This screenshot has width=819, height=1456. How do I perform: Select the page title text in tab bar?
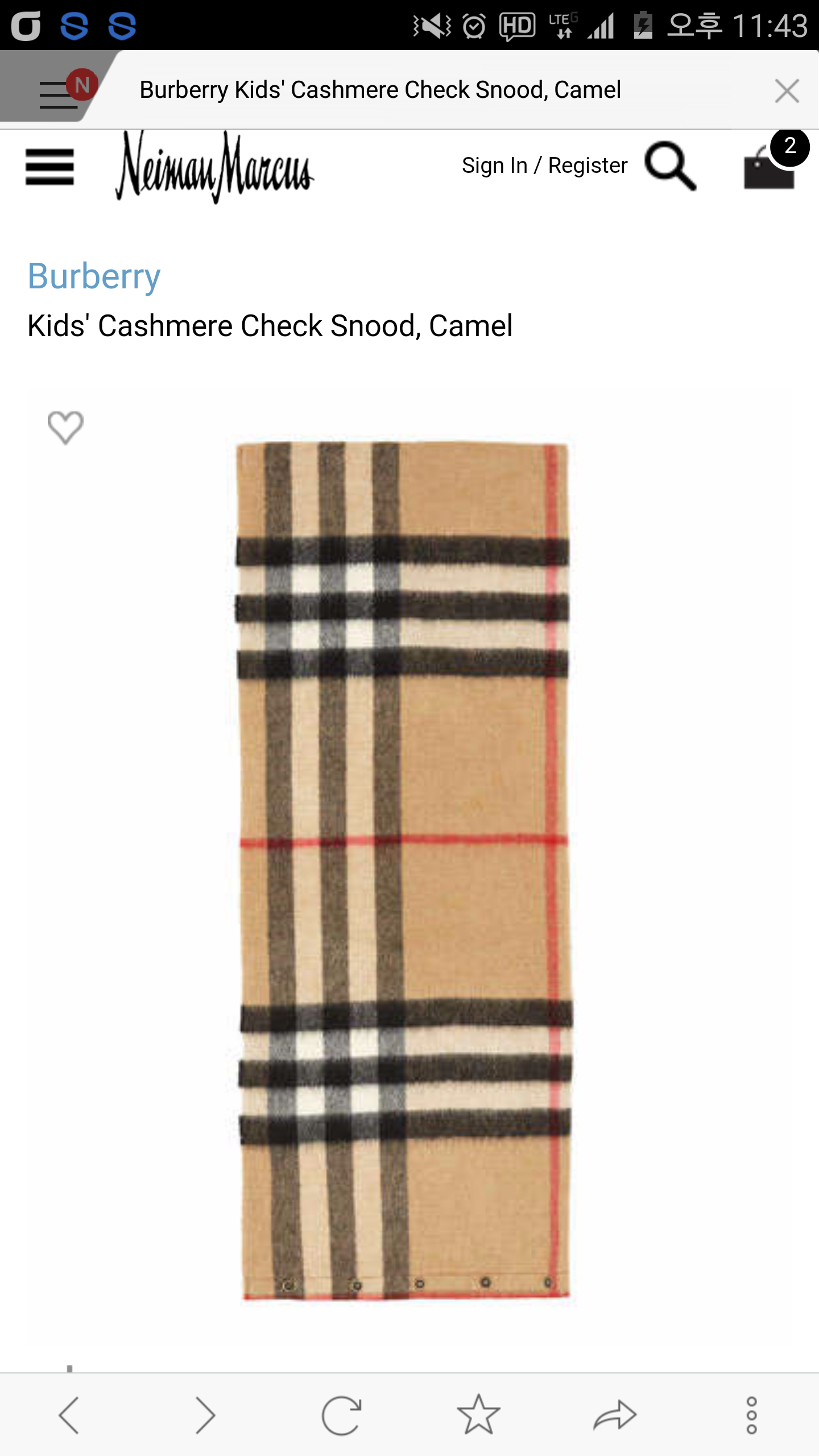click(380, 90)
